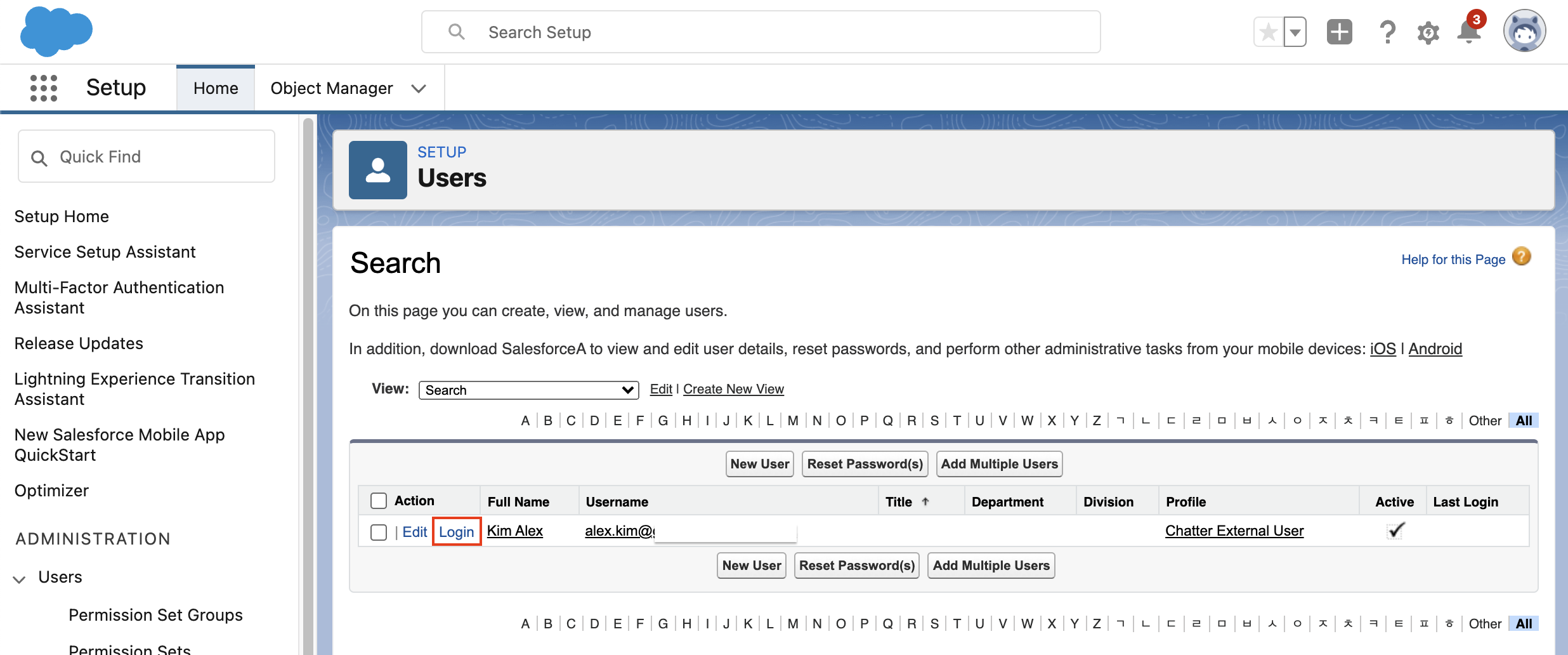Filter by letter A in top index
Viewport: 1568px width, 655px height.
pos(525,421)
